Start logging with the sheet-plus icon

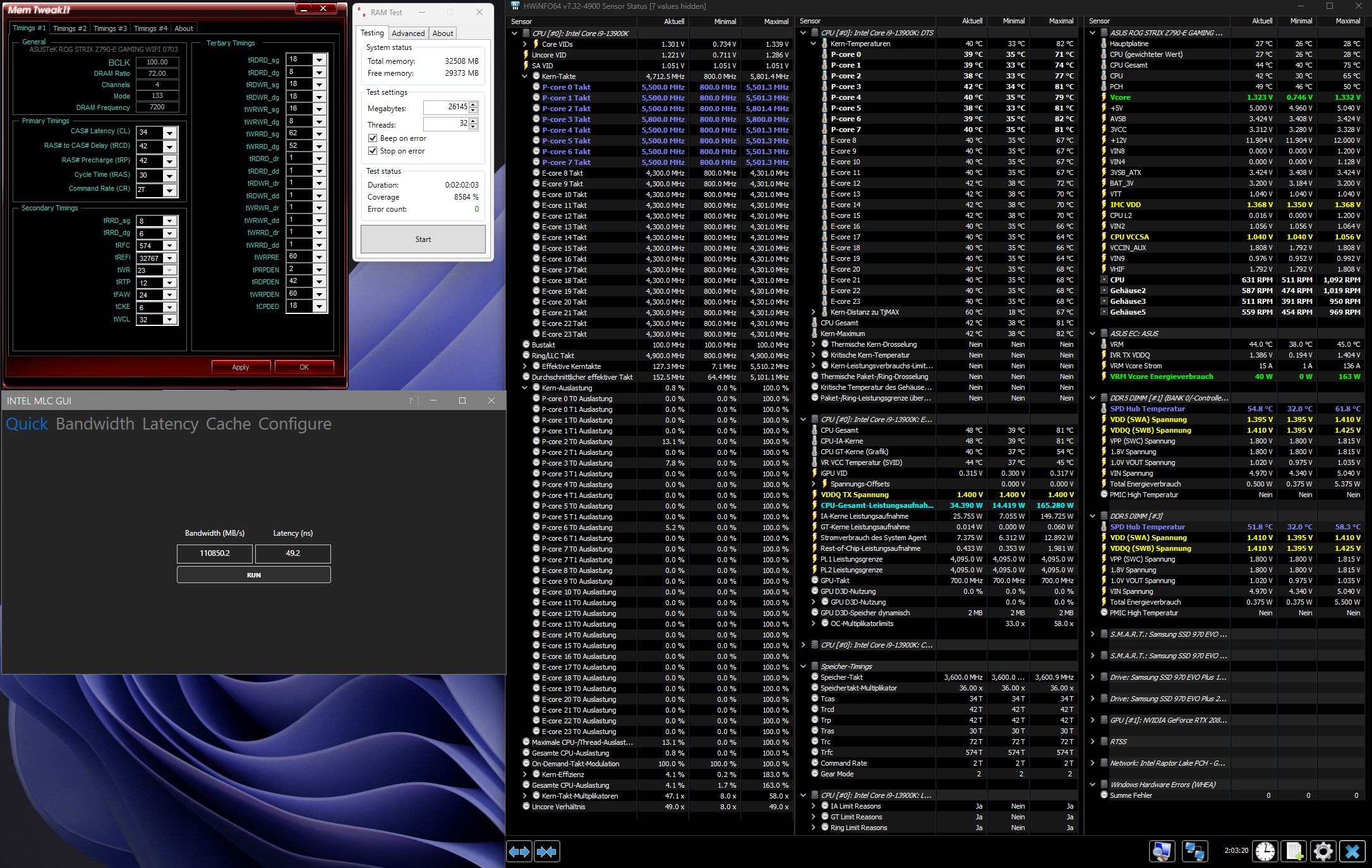1294,851
